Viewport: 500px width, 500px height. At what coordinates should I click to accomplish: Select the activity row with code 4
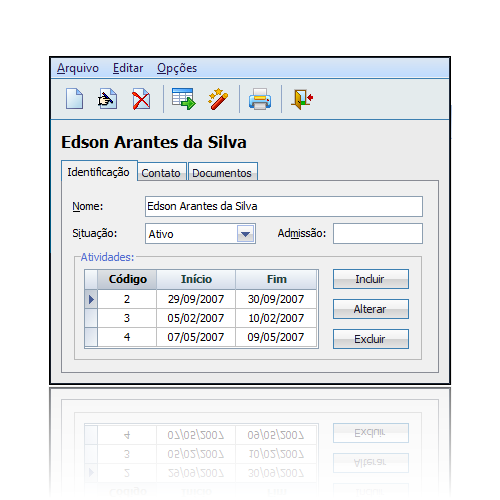(x=201, y=337)
